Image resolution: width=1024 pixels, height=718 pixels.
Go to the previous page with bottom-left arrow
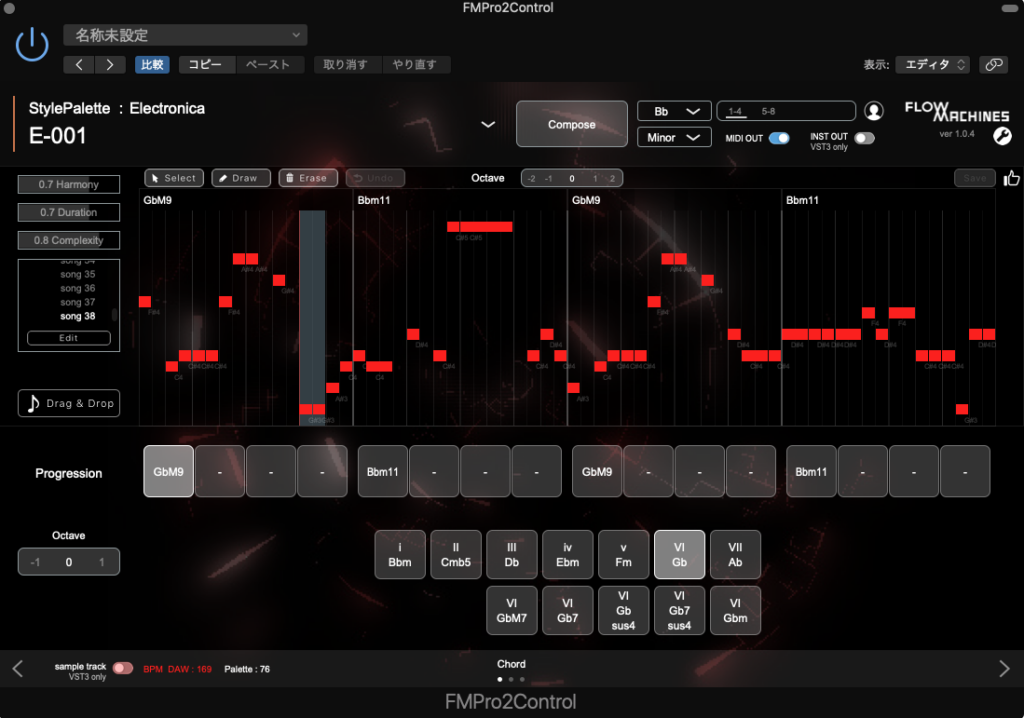[x=18, y=668]
